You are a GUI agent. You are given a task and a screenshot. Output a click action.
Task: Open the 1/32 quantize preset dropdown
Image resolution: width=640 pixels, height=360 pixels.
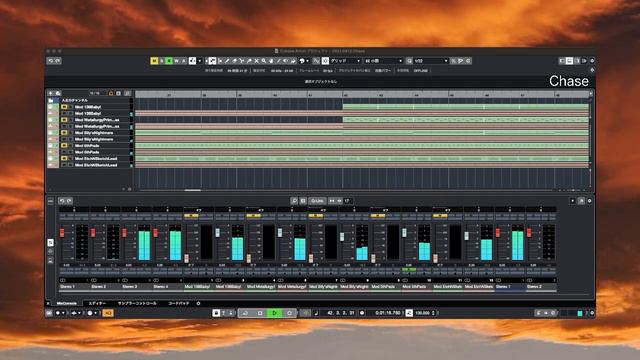431,61
